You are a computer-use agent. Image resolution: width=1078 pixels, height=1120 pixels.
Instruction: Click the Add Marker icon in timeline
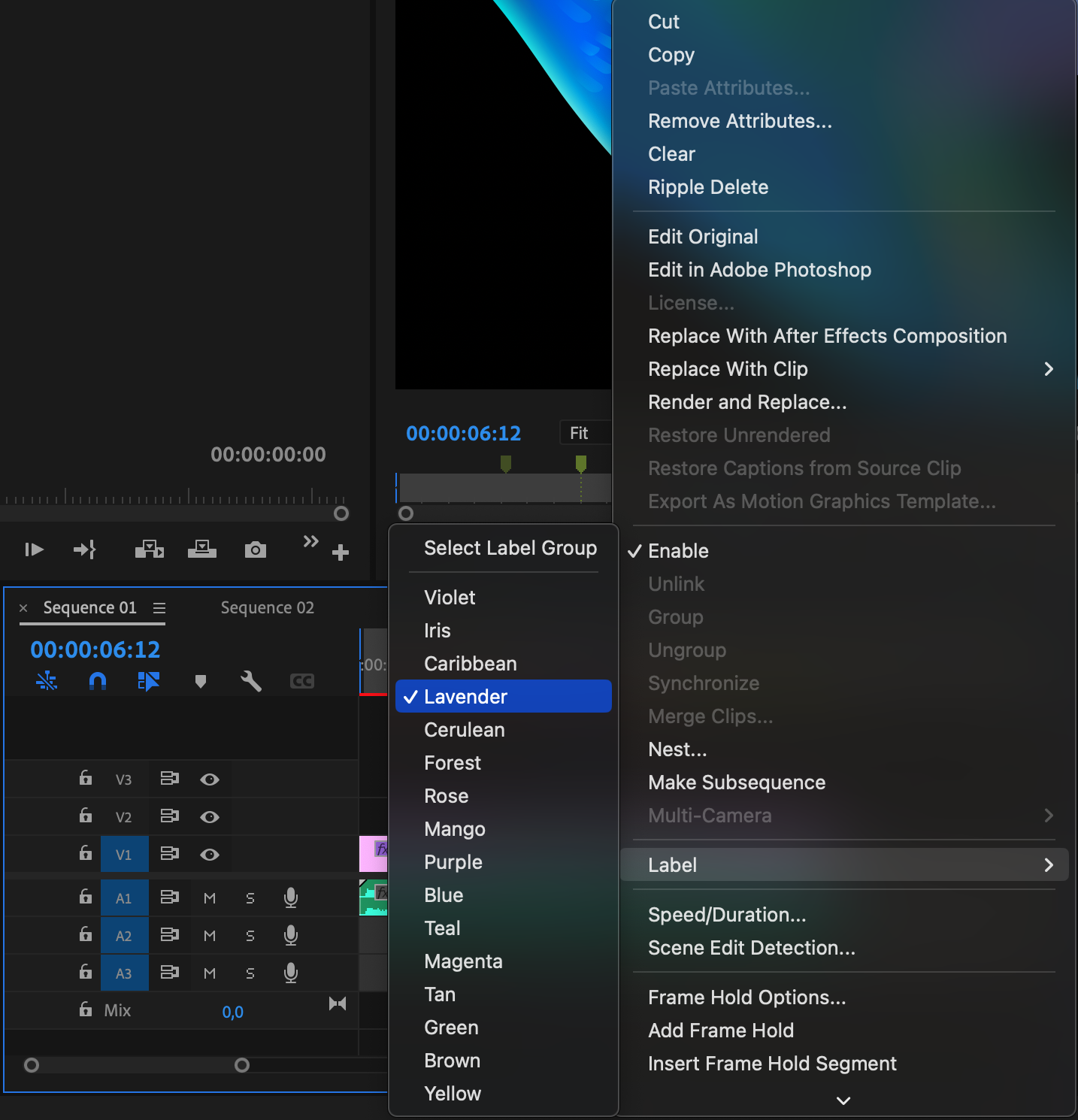(200, 681)
